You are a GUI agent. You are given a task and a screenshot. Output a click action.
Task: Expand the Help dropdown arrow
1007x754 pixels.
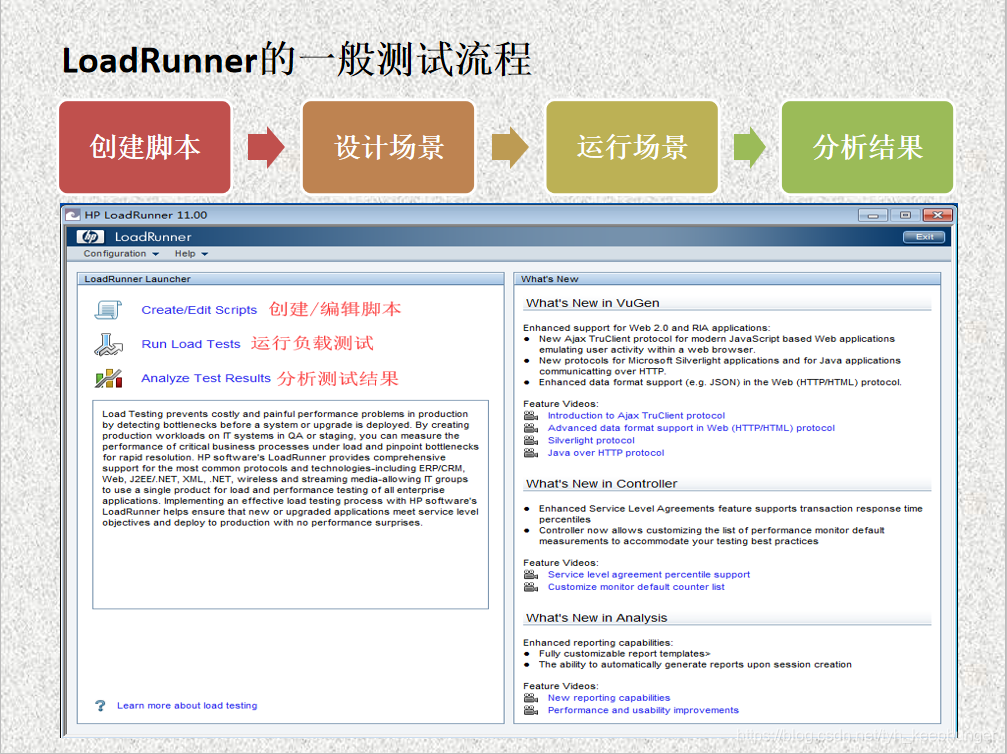(x=204, y=254)
